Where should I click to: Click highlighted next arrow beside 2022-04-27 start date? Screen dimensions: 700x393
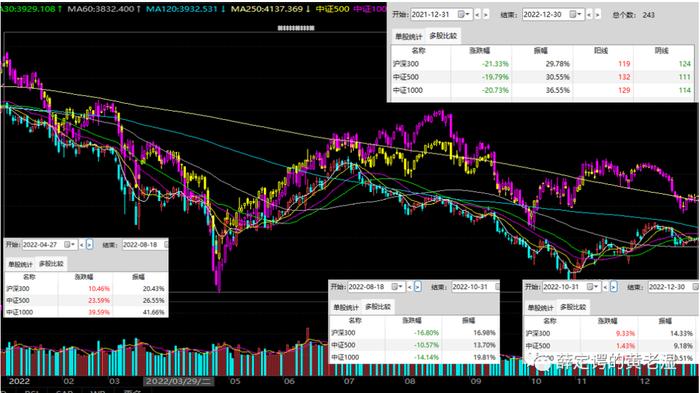pyautogui.click(x=89, y=244)
